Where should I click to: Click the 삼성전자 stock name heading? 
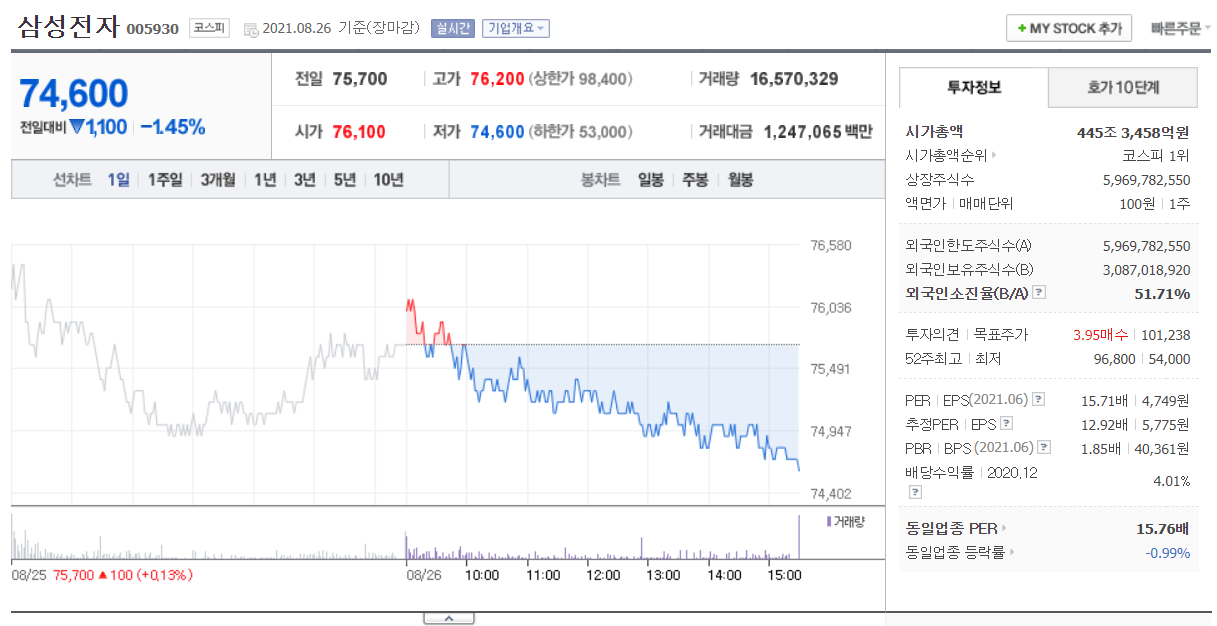pyautogui.click(x=68, y=26)
